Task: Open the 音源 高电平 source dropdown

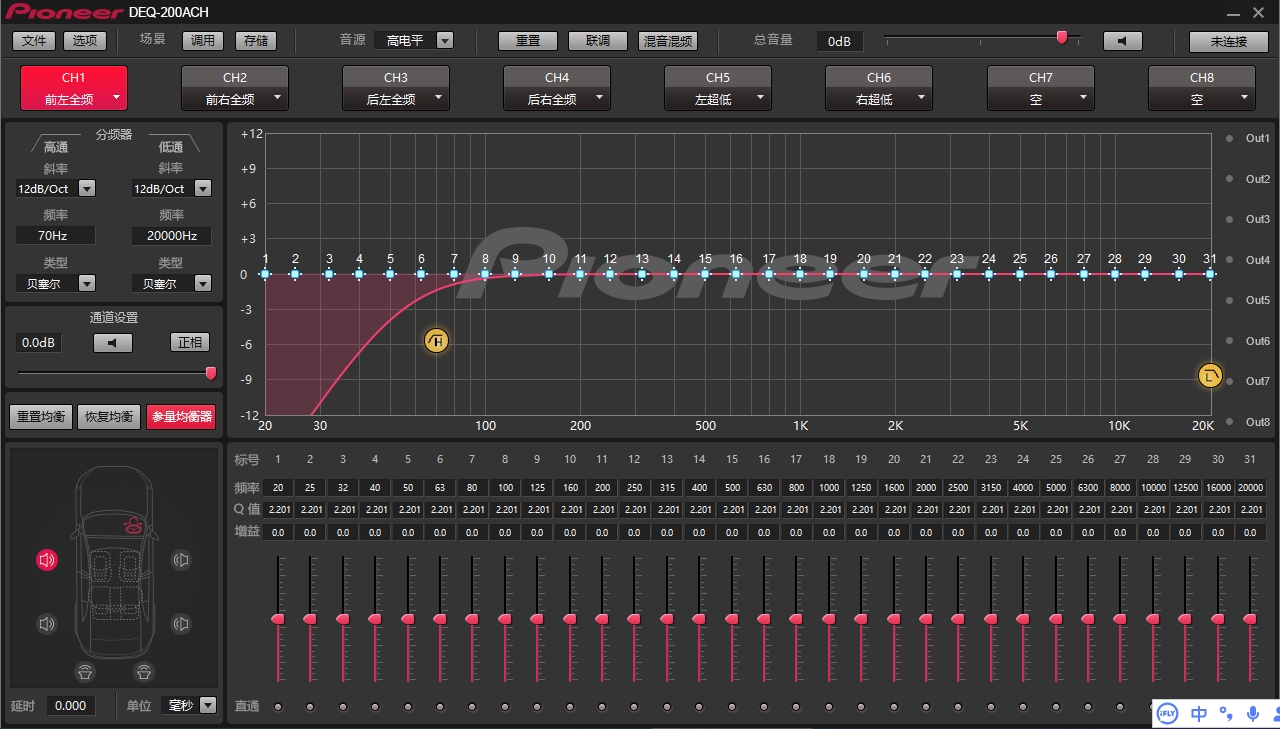Action: pos(445,41)
